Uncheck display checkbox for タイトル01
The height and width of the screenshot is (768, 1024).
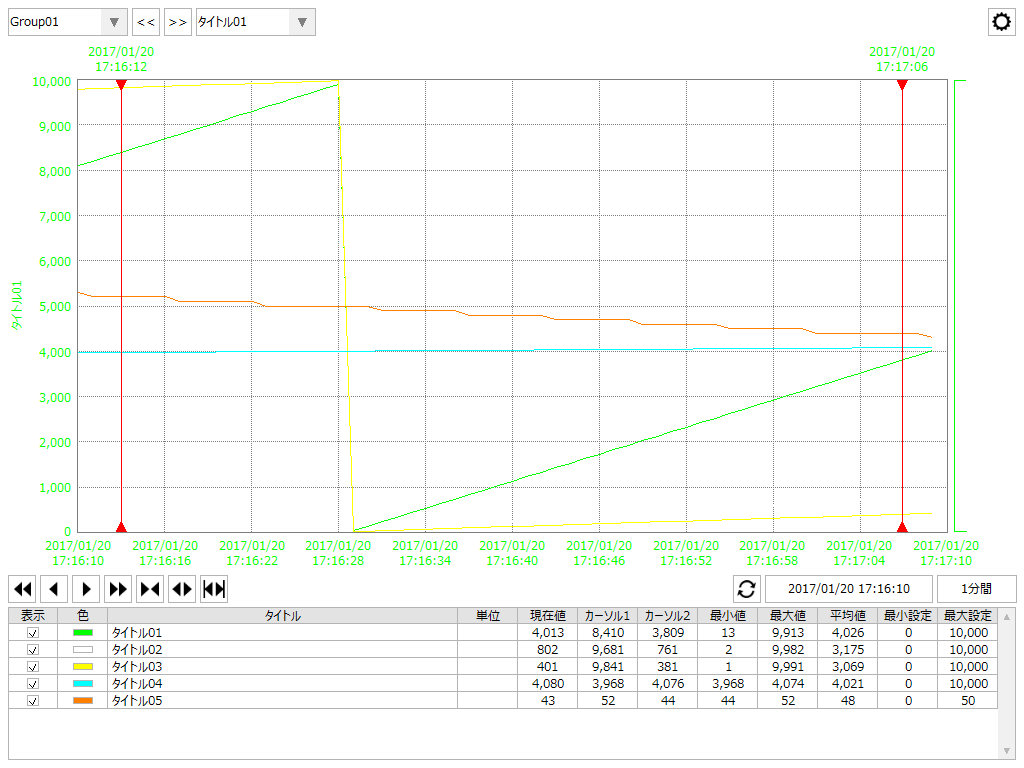tap(33, 633)
